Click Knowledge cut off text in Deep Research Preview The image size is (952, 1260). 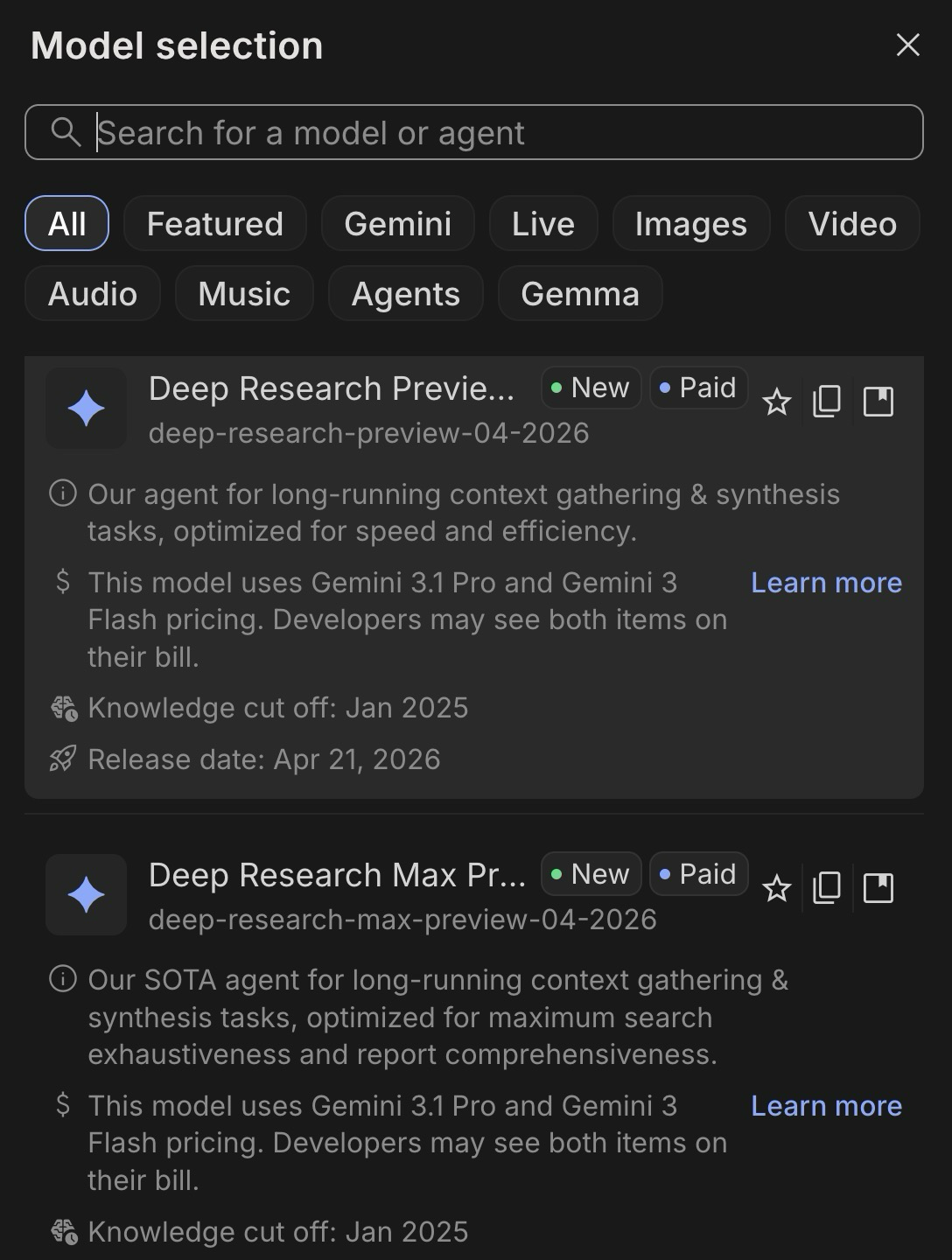tap(278, 708)
